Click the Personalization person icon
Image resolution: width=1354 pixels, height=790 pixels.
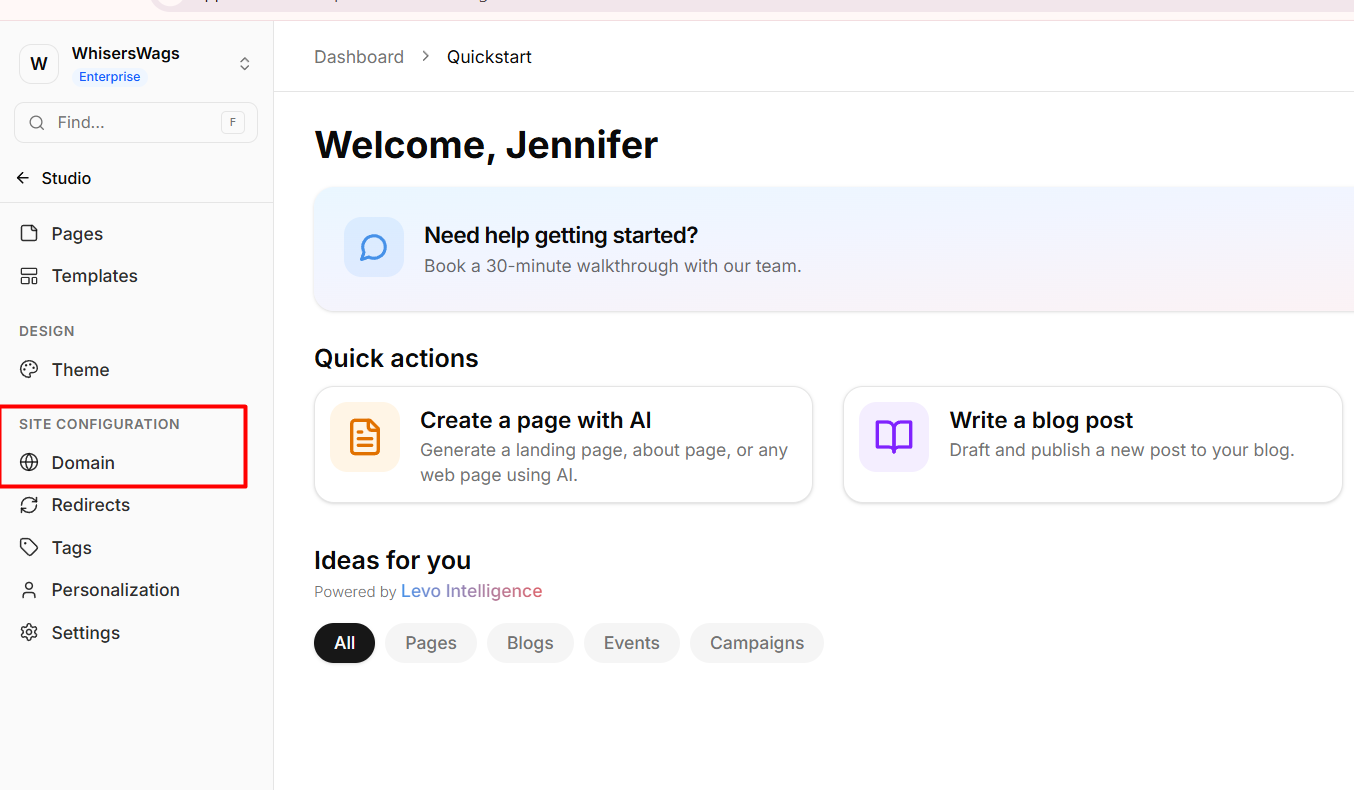(x=29, y=590)
